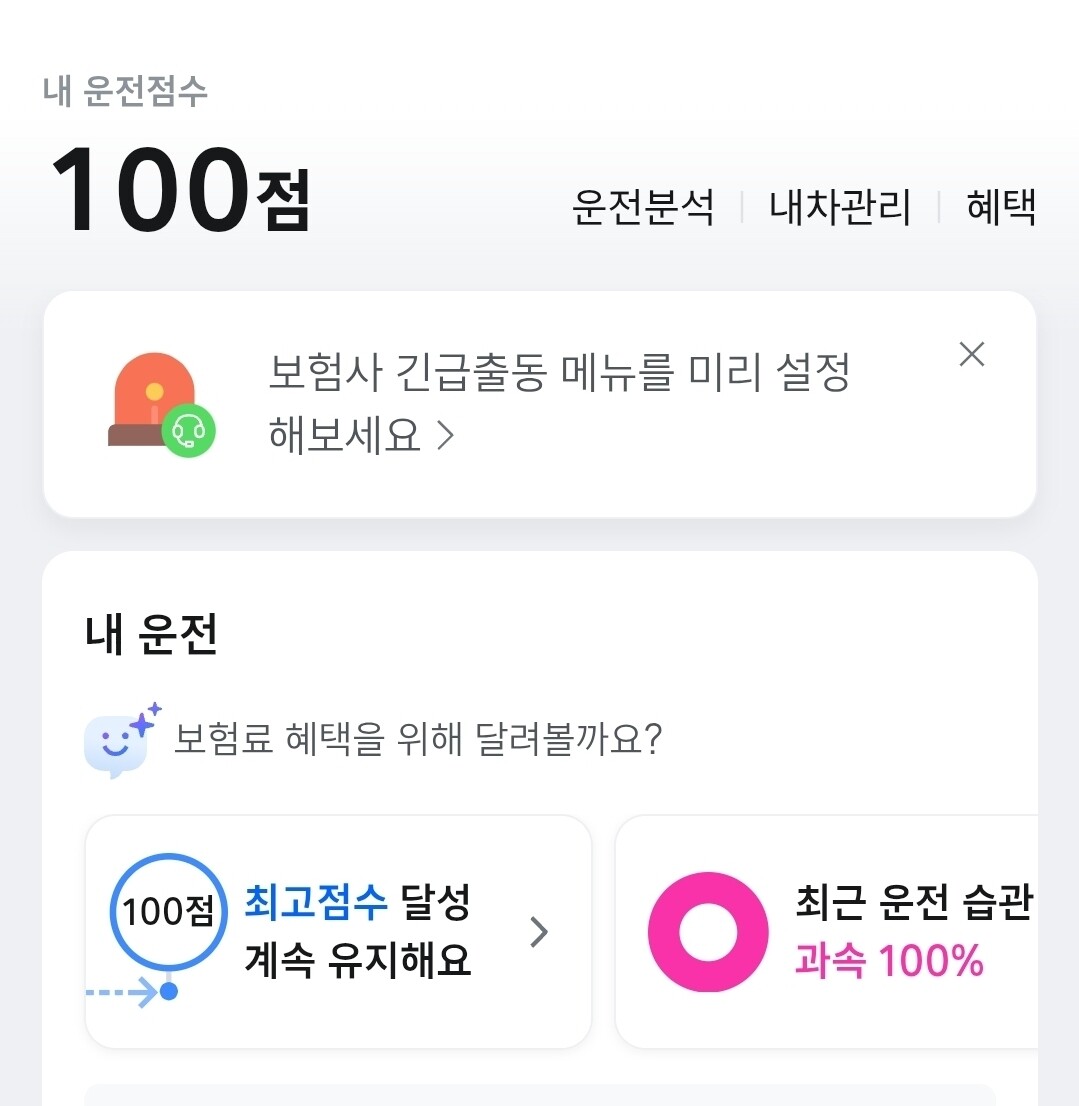Open the 최근 운전 습관 card title

(x=912, y=903)
